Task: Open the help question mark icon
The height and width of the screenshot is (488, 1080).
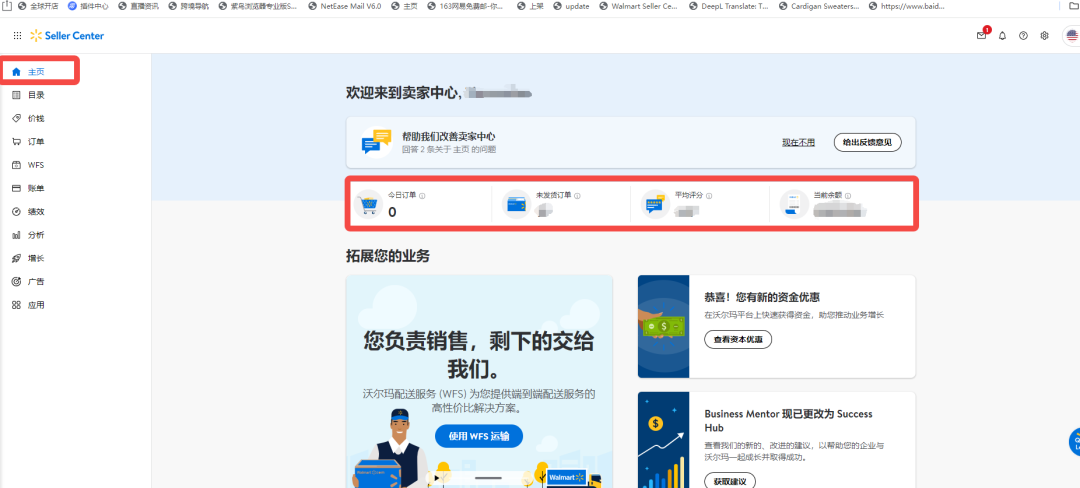Action: [1024, 36]
